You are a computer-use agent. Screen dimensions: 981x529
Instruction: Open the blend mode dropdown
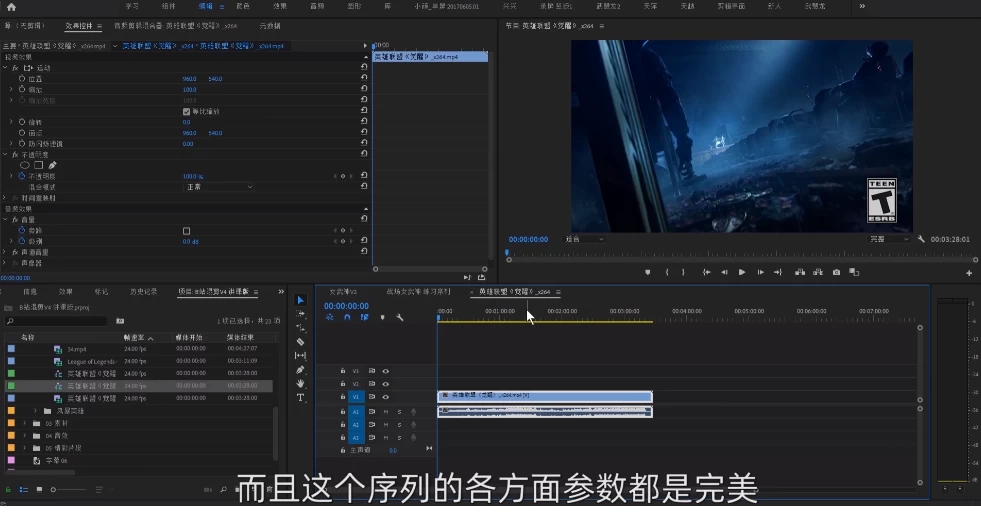(219, 187)
